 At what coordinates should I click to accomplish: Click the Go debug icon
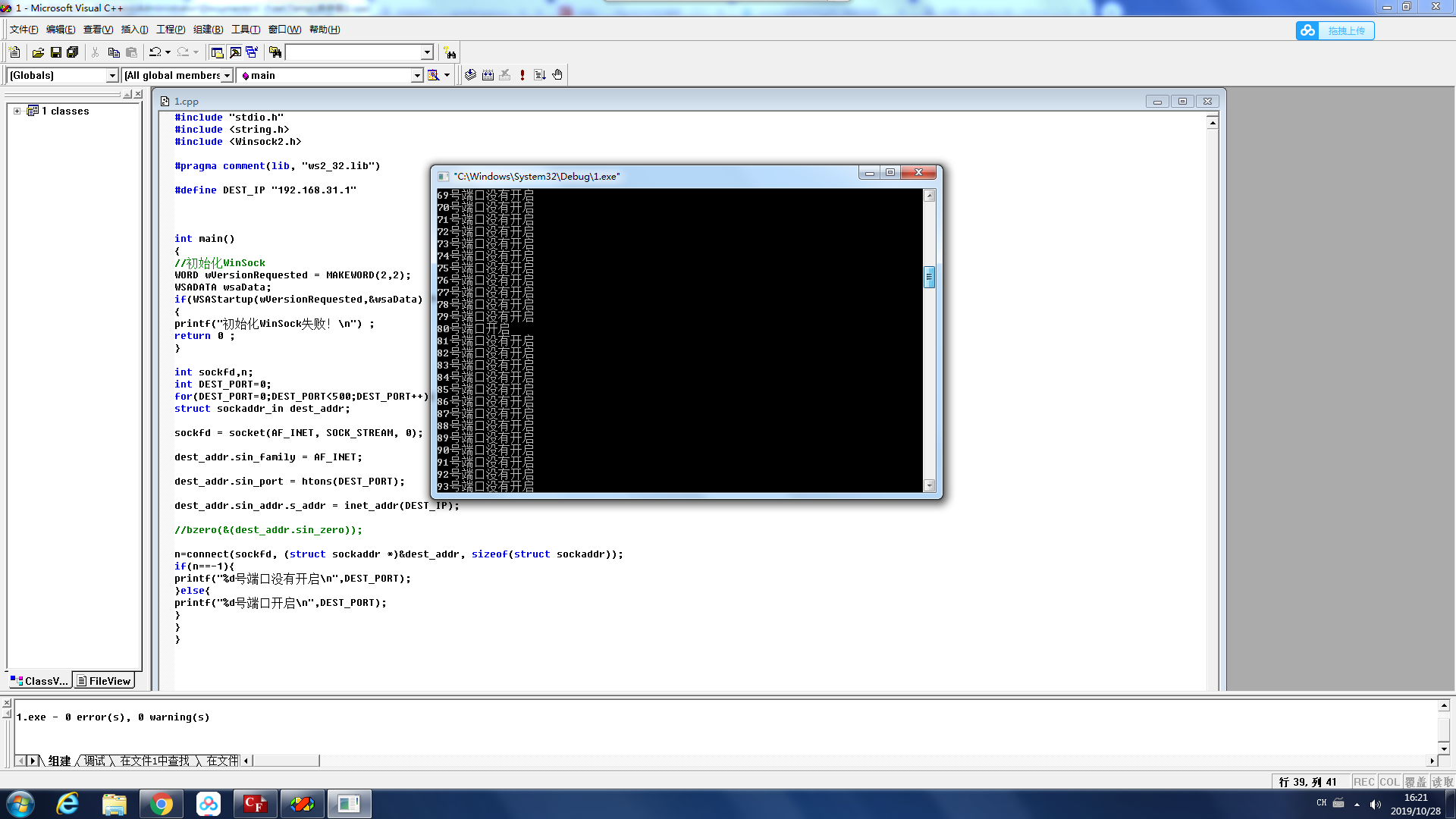(540, 75)
